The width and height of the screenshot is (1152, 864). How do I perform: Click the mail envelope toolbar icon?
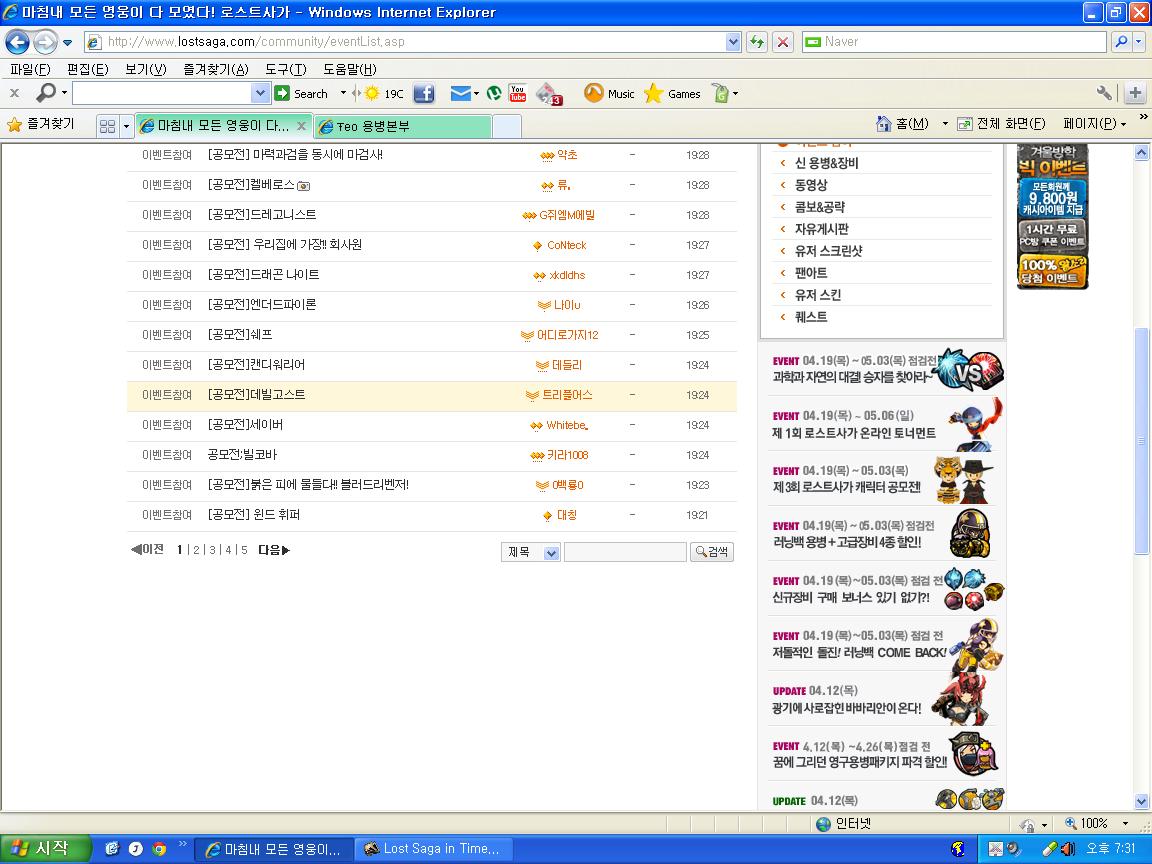[460, 93]
